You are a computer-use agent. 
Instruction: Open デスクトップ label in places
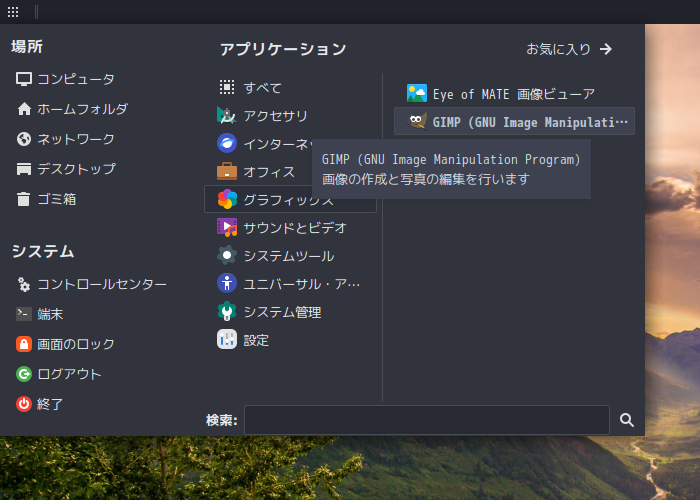[76, 169]
